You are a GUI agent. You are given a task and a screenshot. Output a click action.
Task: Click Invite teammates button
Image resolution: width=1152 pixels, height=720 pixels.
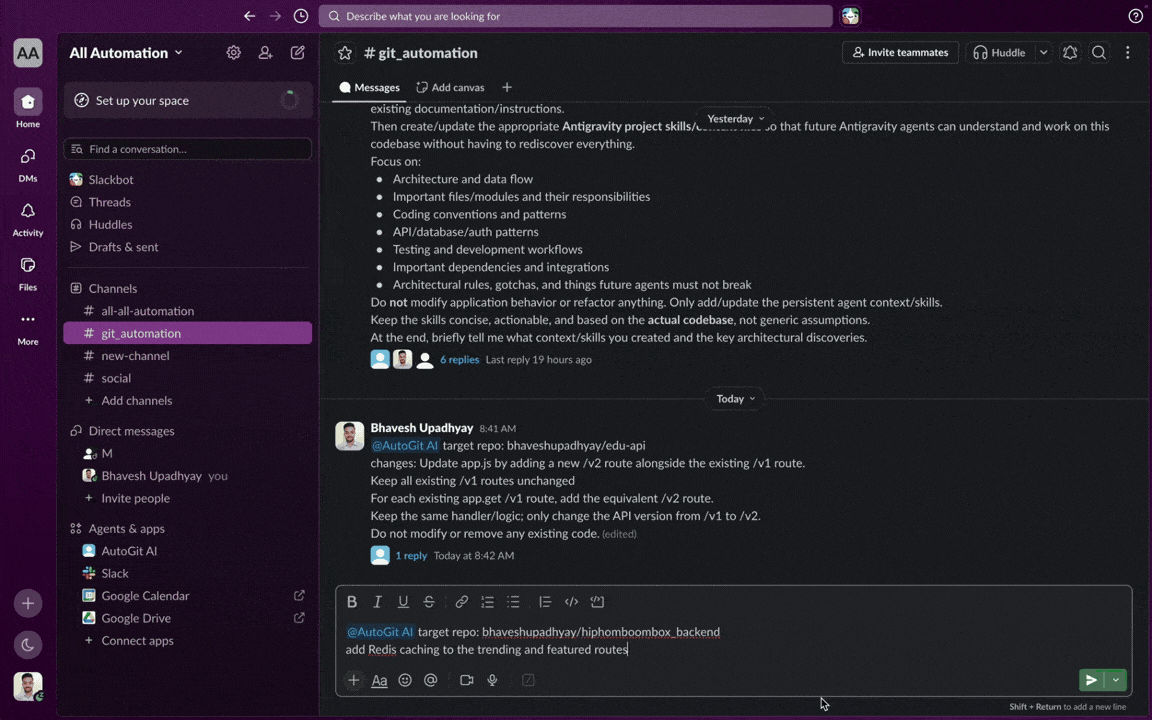900,53
